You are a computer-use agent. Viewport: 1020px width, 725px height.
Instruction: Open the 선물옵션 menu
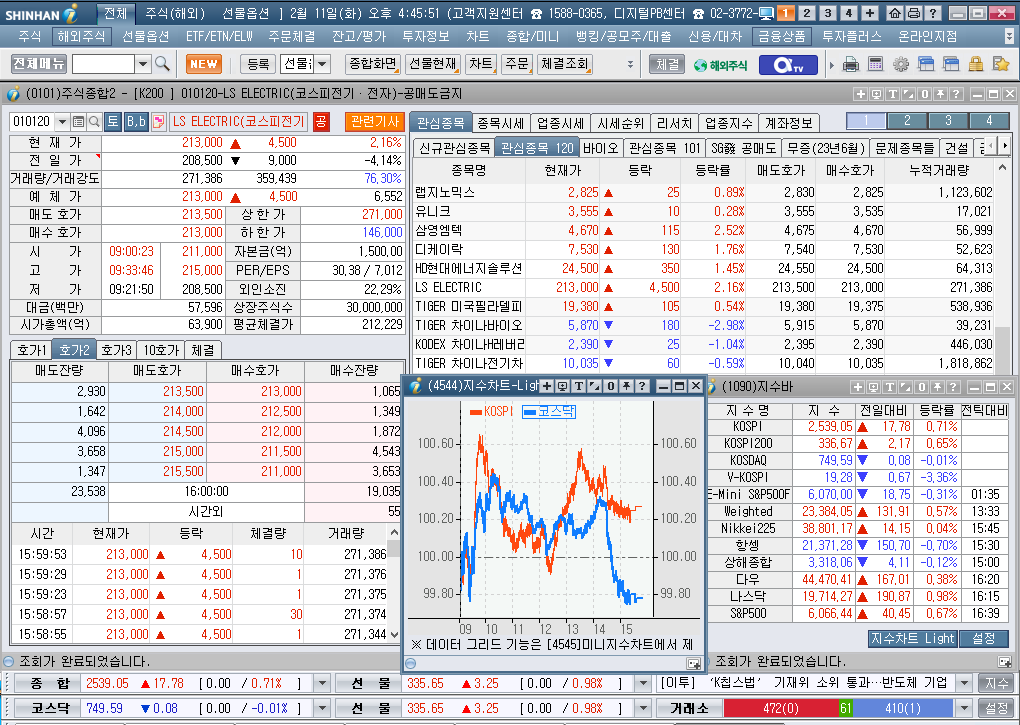click(x=145, y=36)
